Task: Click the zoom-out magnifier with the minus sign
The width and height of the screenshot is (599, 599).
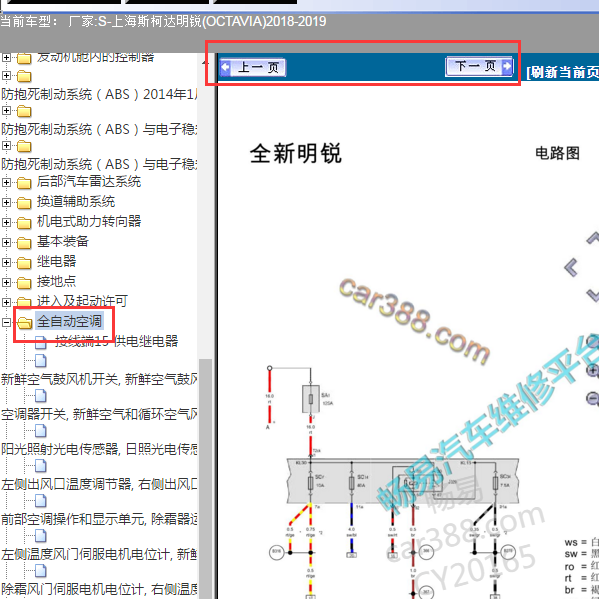Action: pyautogui.click(x=593, y=398)
